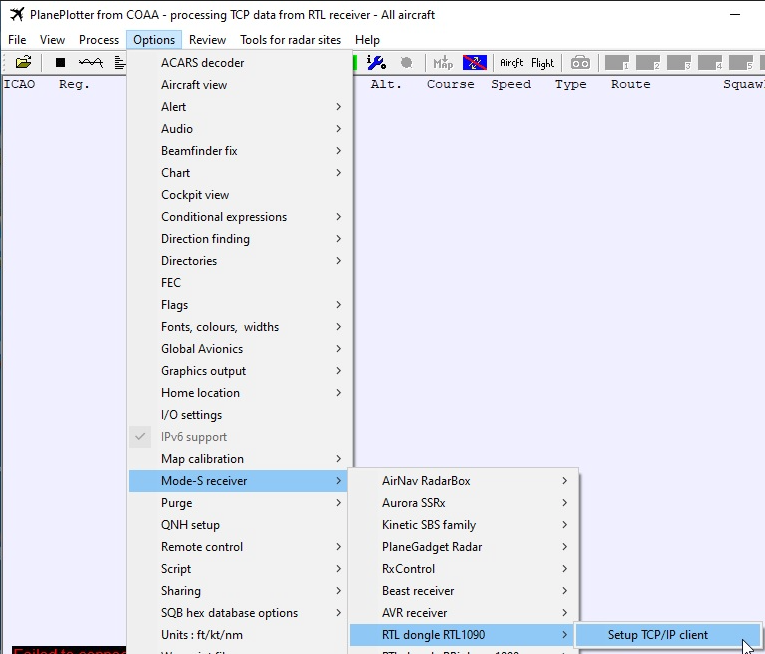Open Tools for radar sites menu
Viewport: 765px width, 654px height.
(x=290, y=40)
